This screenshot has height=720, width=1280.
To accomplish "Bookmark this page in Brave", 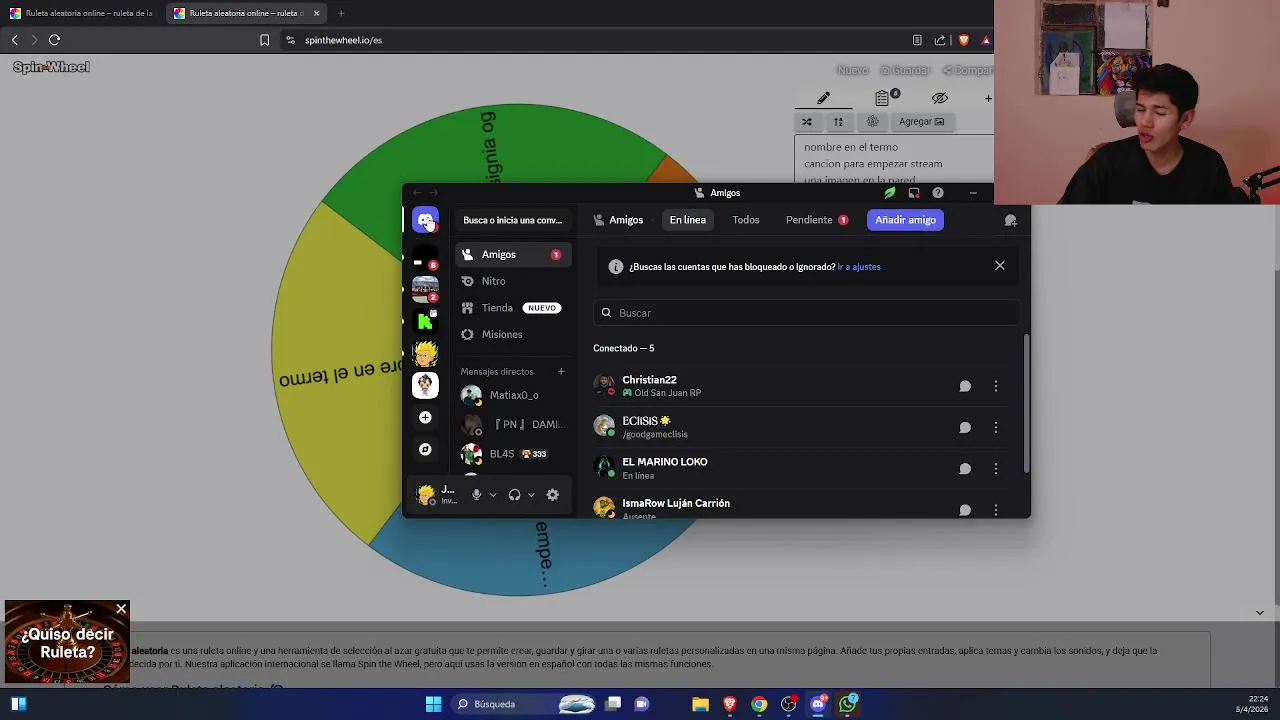I will click(264, 40).
